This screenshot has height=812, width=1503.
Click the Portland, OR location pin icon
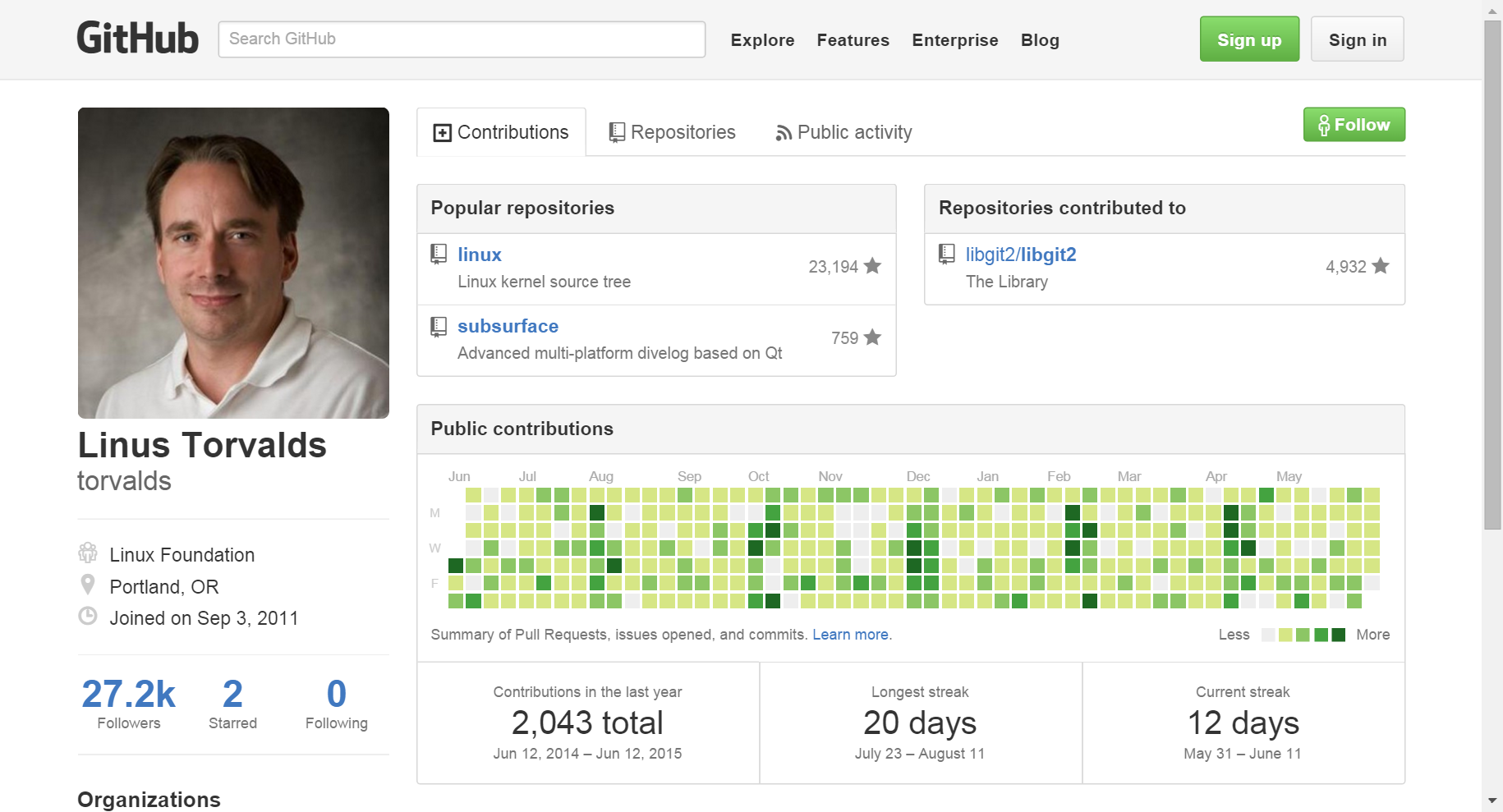(x=87, y=585)
